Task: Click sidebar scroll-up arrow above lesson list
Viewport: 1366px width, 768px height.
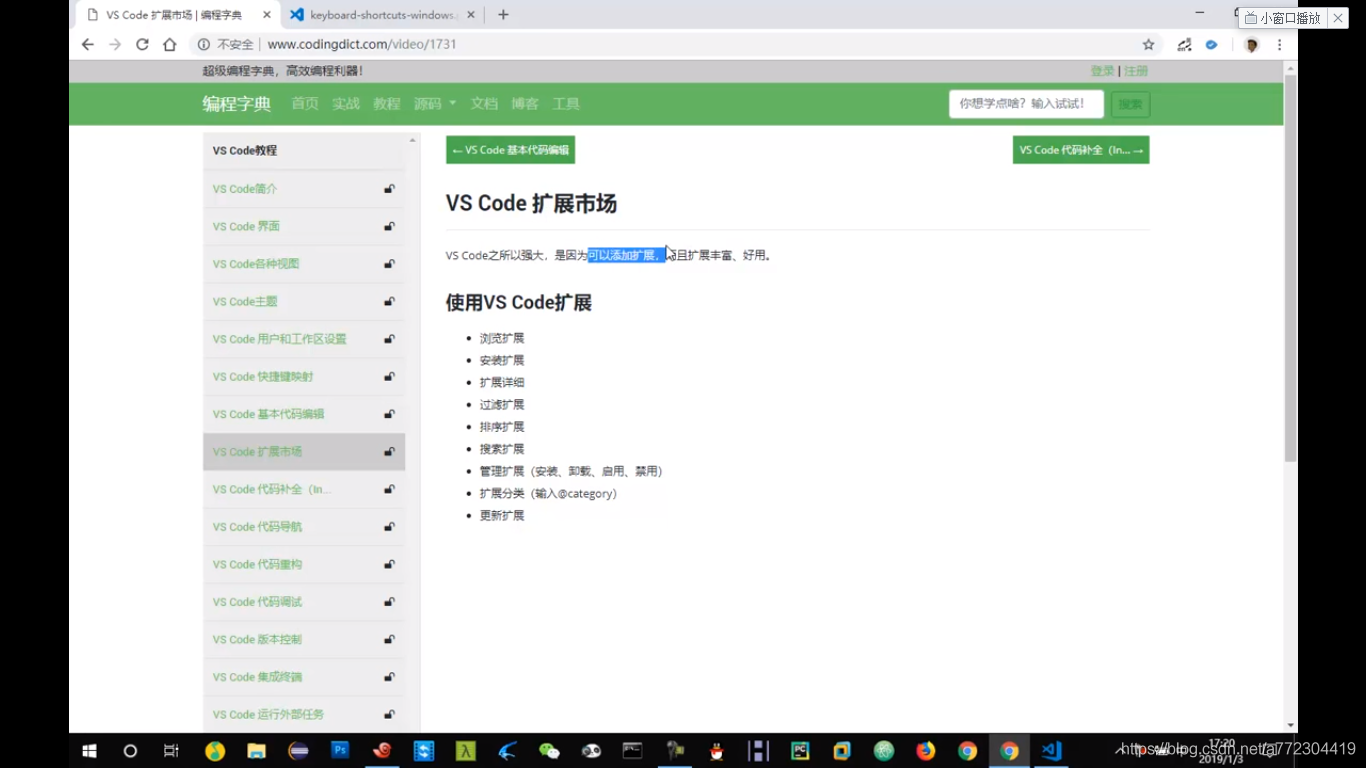Action: (x=412, y=141)
